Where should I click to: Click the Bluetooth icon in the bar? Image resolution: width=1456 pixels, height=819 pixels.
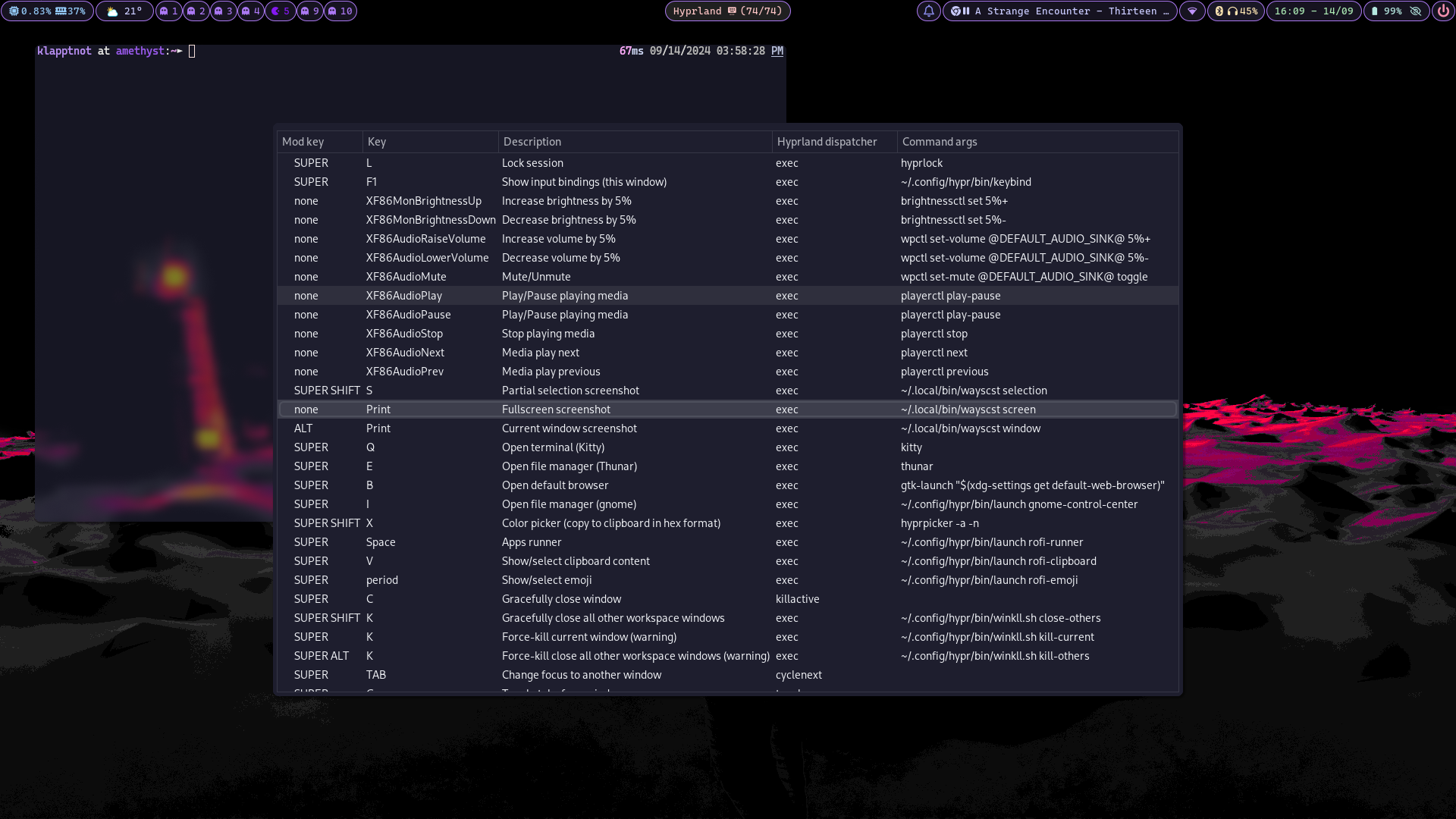click(x=1219, y=11)
